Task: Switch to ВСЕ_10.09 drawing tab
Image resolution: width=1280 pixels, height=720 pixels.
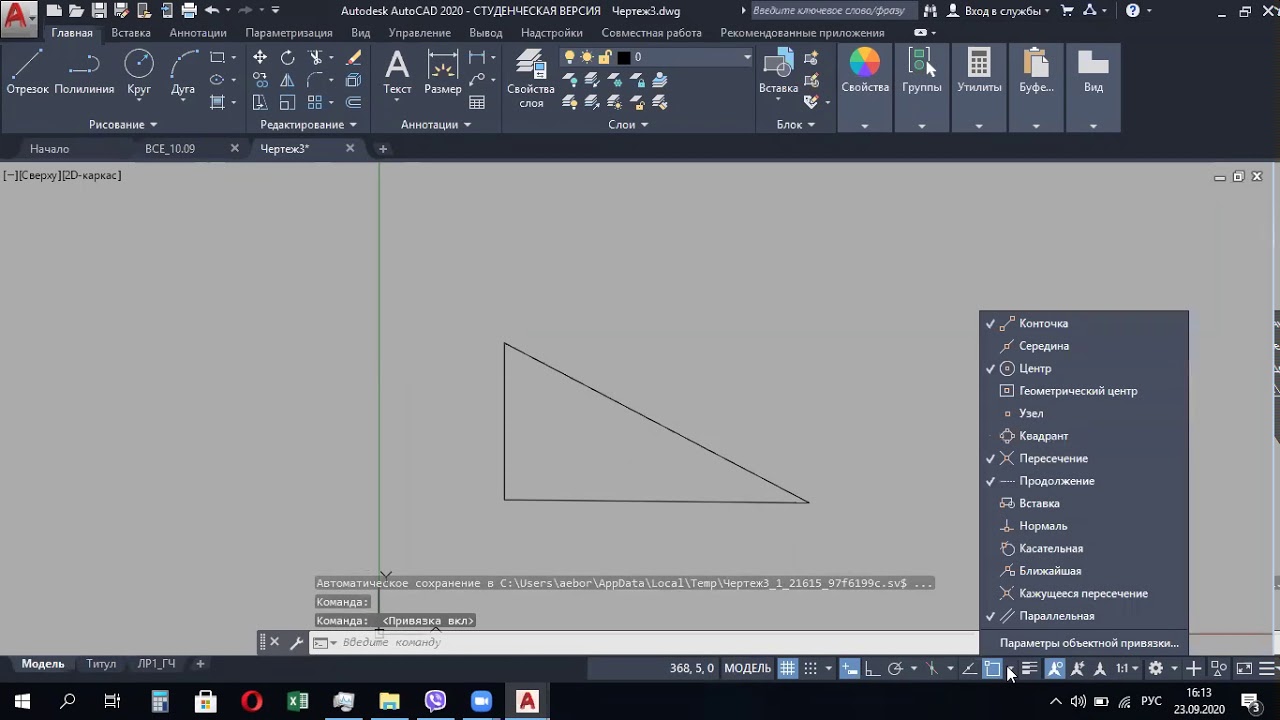Action: click(x=170, y=149)
